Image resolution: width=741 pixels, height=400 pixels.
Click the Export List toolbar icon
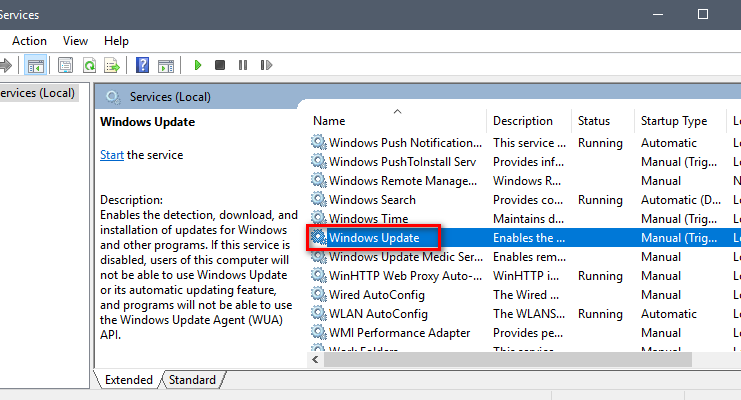pyautogui.click(x=112, y=65)
